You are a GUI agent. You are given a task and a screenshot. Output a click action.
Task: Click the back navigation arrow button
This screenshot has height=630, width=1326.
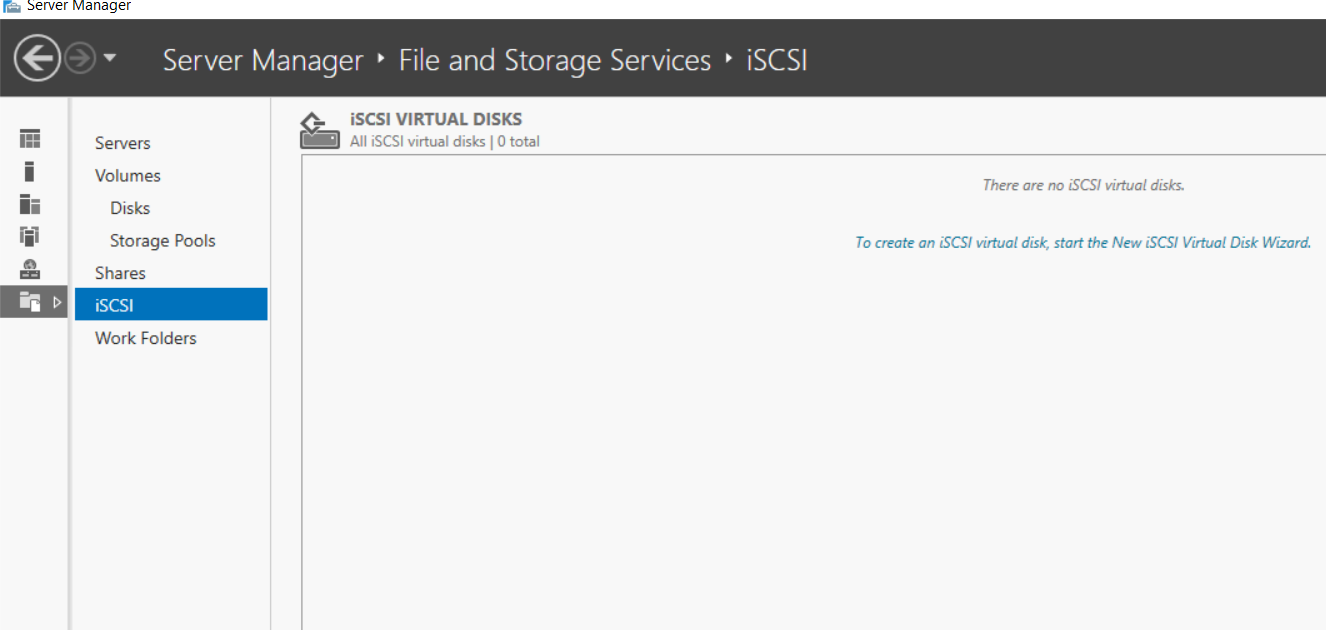click(x=37, y=59)
